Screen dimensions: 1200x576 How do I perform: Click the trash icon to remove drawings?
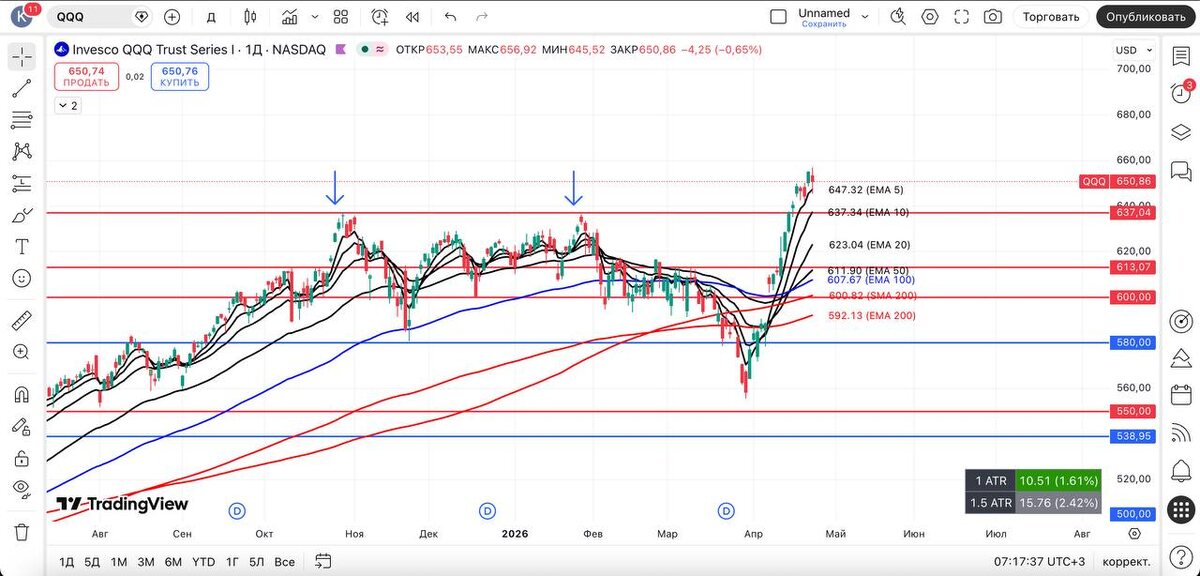tap(21, 532)
